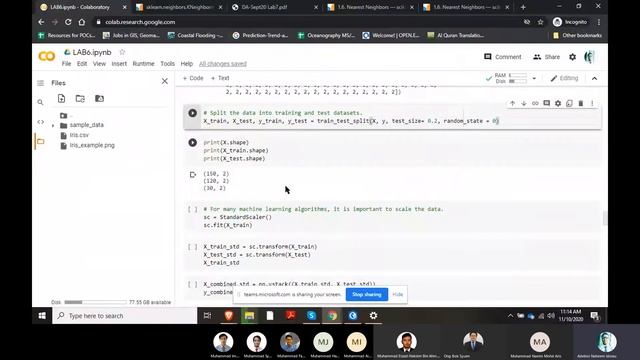Open RAM Disk resource dropdown
Screen dimensions: 640x360
coord(534,78)
